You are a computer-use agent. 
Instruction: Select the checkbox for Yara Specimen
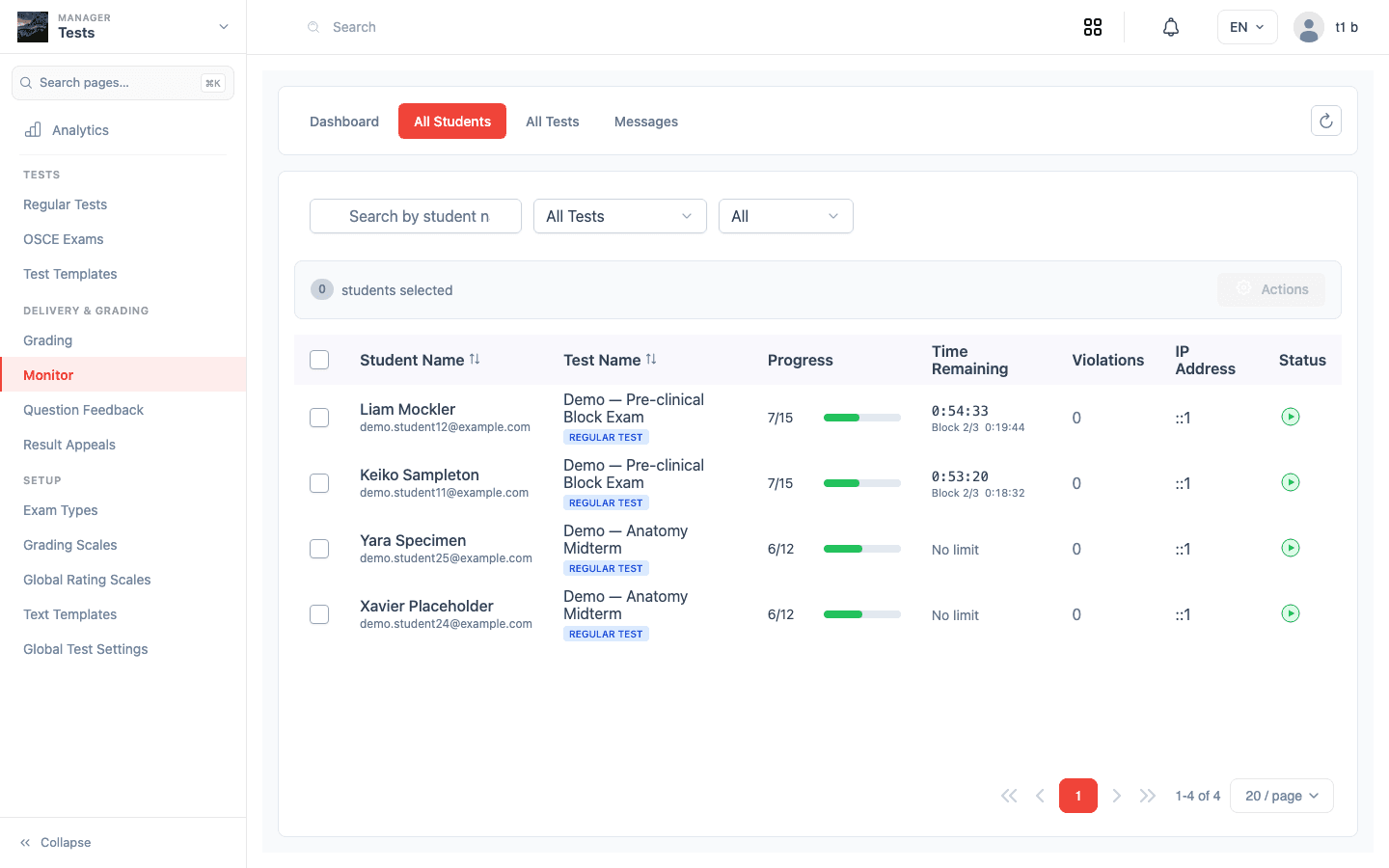pyautogui.click(x=319, y=549)
